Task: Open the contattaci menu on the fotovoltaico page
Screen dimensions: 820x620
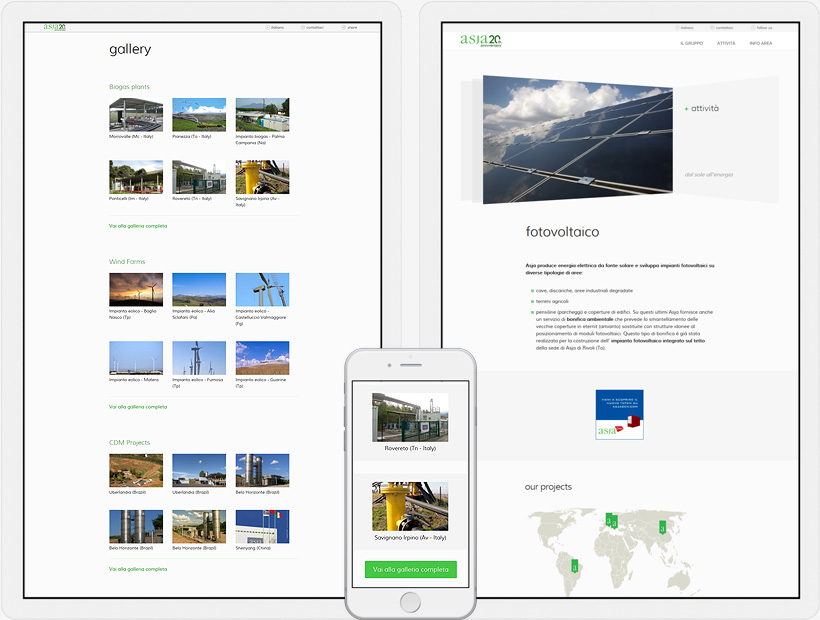Action: (725, 28)
